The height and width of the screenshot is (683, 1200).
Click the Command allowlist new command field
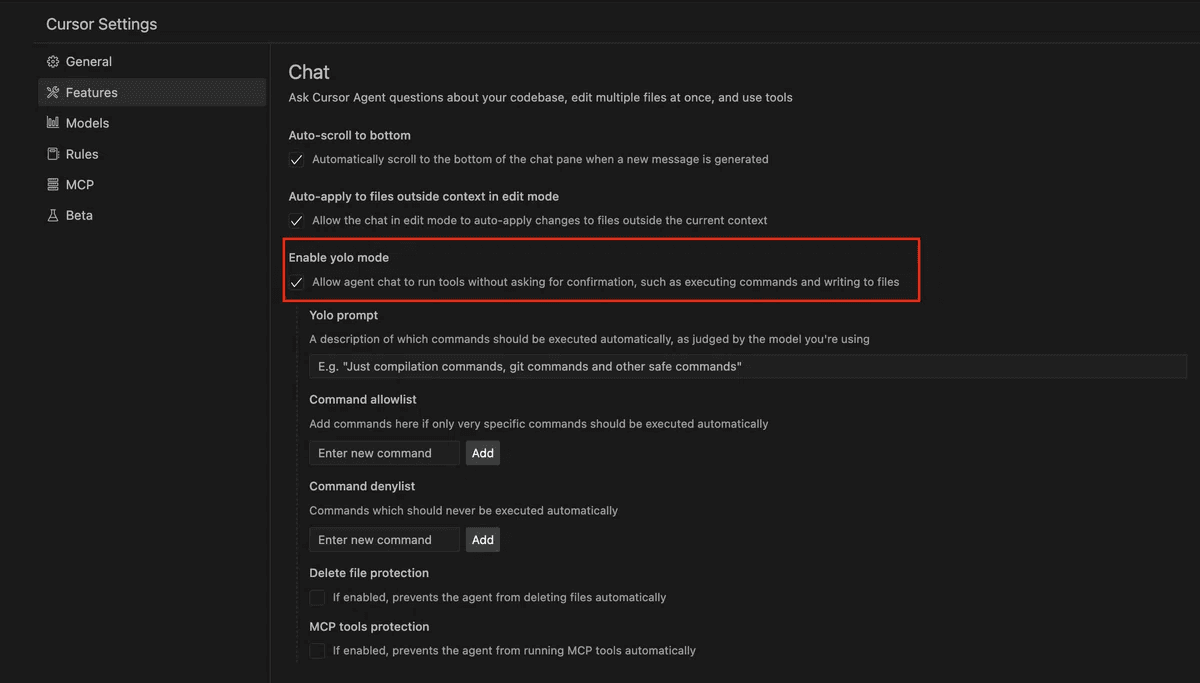384,453
